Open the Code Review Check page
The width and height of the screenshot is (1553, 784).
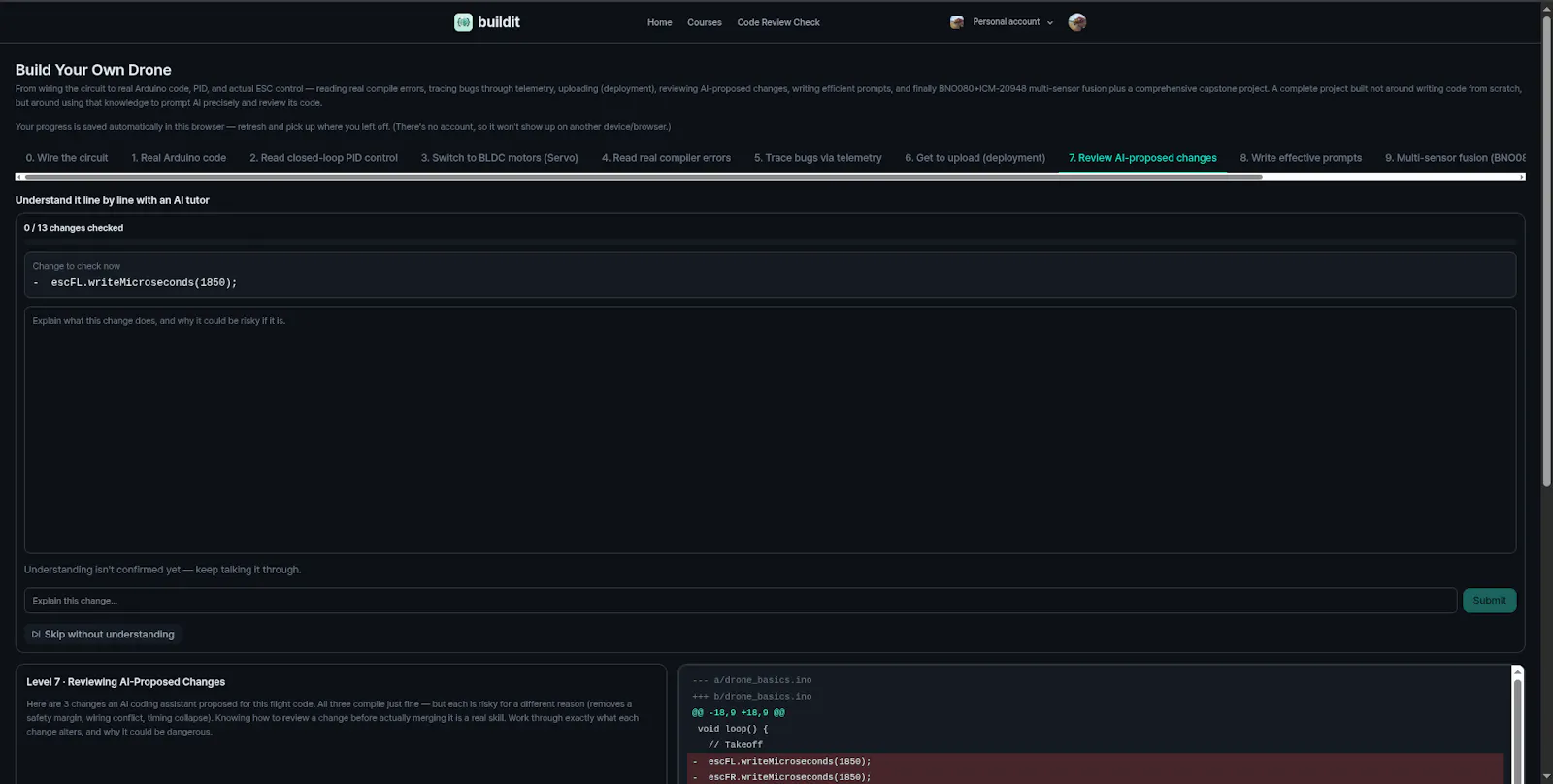[778, 22]
